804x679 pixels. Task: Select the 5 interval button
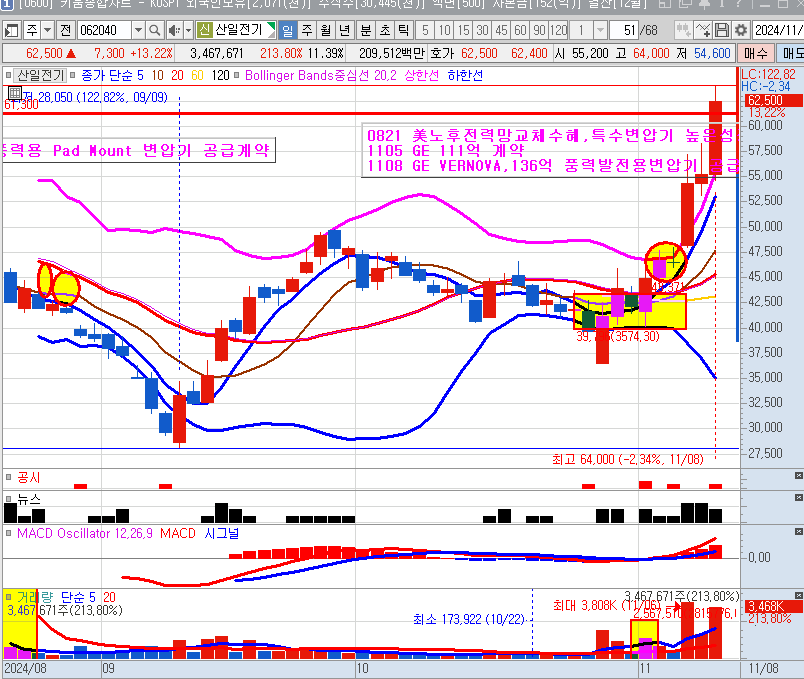(425, 30)
